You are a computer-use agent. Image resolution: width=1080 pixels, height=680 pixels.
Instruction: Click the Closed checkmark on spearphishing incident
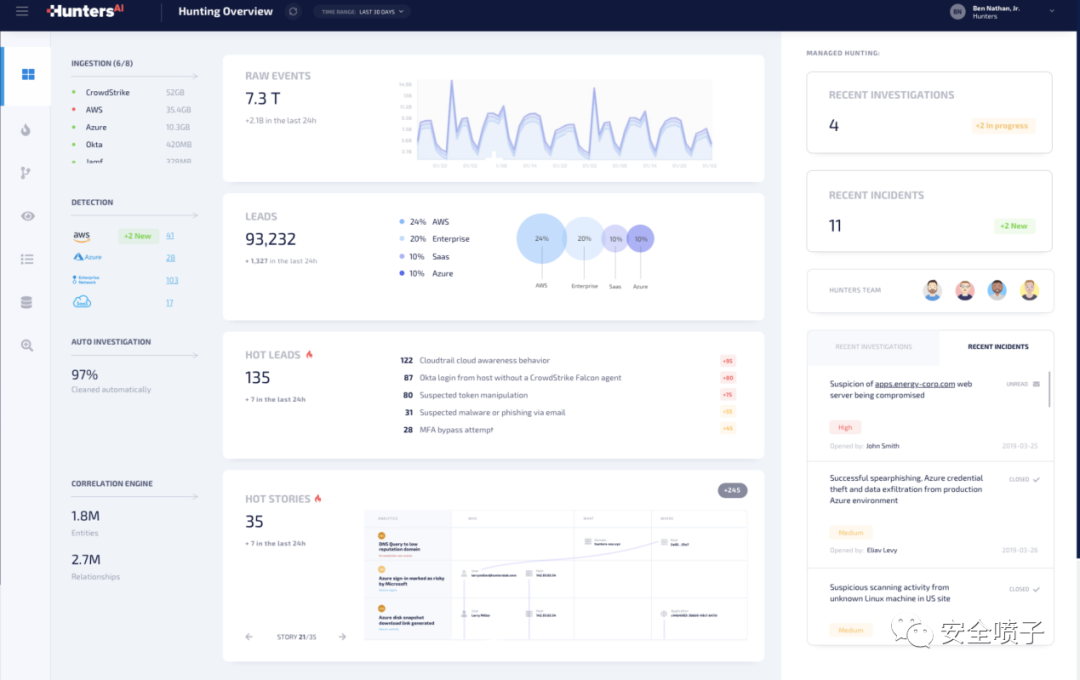tap(1036, 480)
